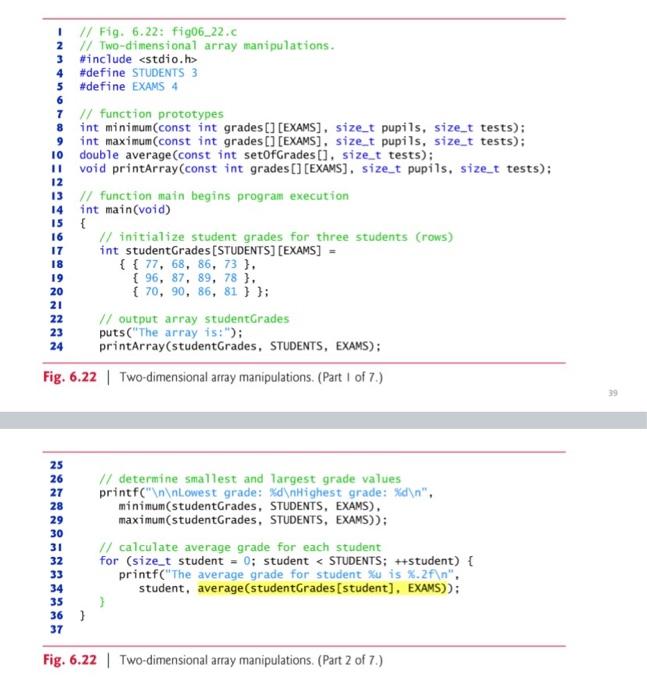Click the "#include <stdio.h>" line
The image size is (647, 700).
click(x=138, y=59)
